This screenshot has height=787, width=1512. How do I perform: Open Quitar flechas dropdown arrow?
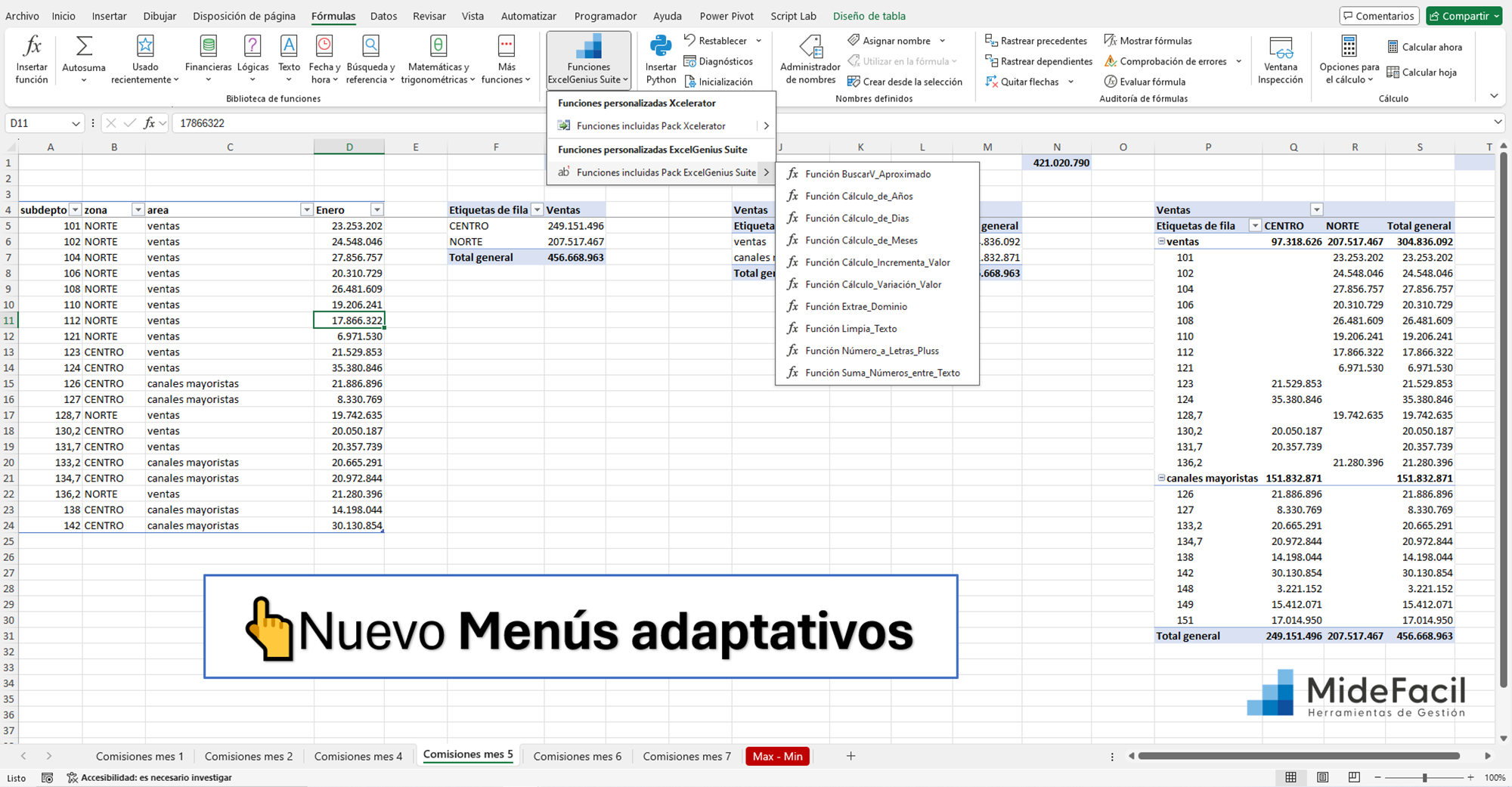pos(1071,82)
